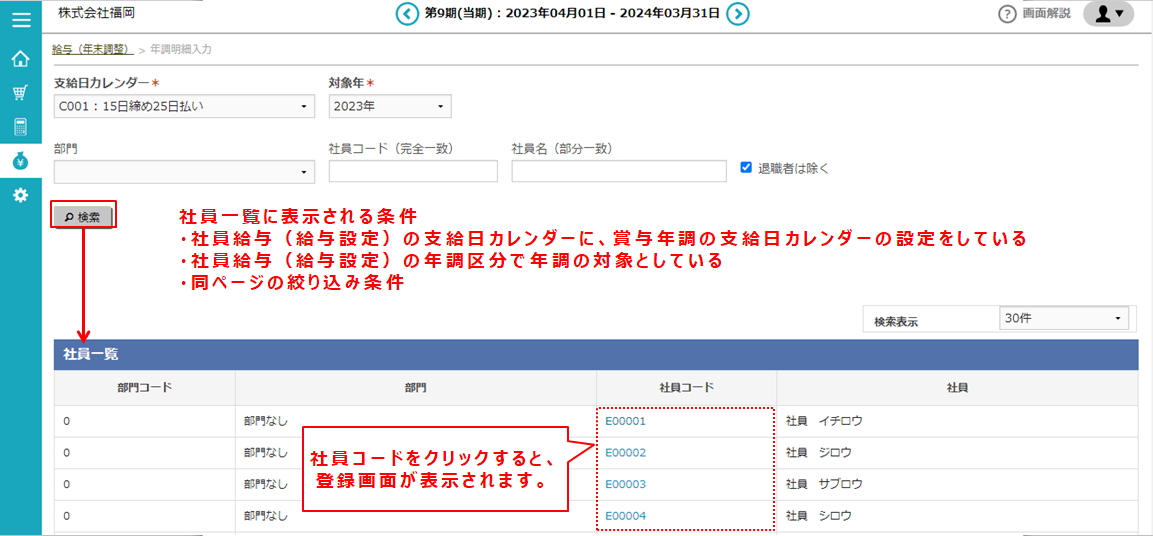Image resolution: width=1153 pixels, height=536 pixels.
Task: Click the 部門コード column header
Action: [144, 387]
